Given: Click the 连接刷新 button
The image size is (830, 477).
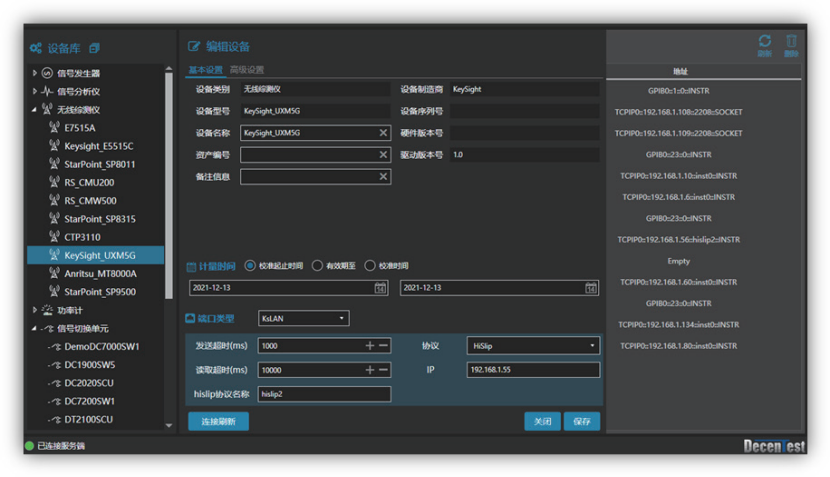Looking at the screenshot, I should 218,421.
